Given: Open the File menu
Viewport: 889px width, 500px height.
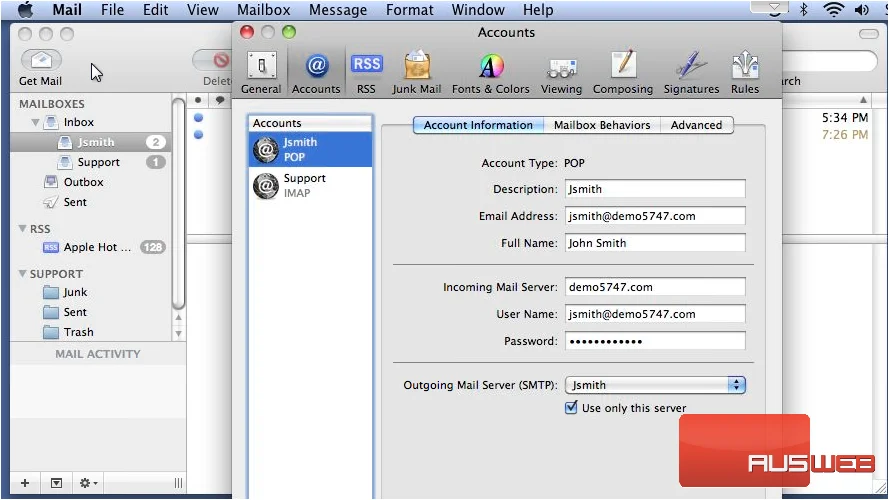Looking at the screenshot, I should click(x=112, y=10).
